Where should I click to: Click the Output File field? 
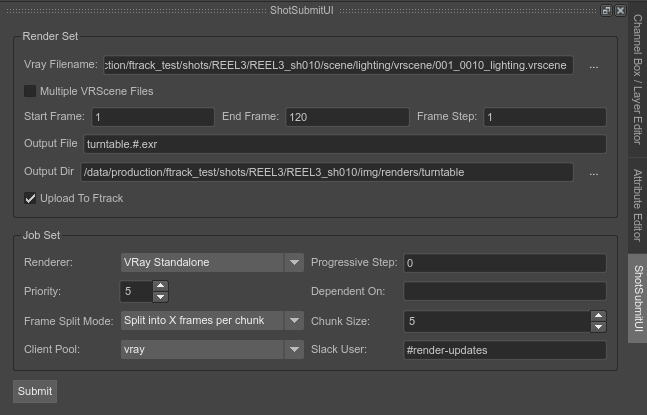(x=345, y=144)
